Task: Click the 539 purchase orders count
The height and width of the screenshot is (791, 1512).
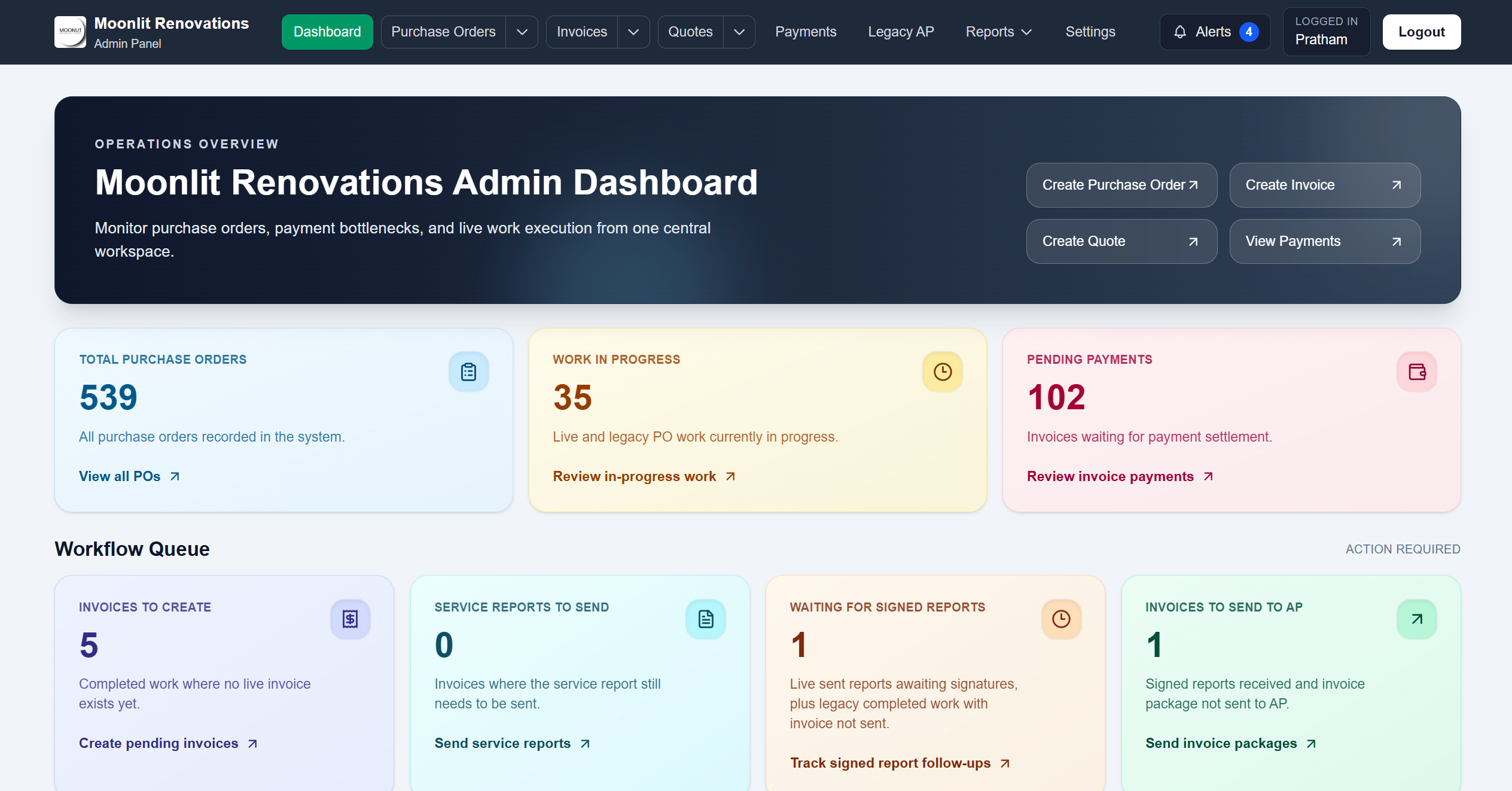Action: tap(108, 397)
